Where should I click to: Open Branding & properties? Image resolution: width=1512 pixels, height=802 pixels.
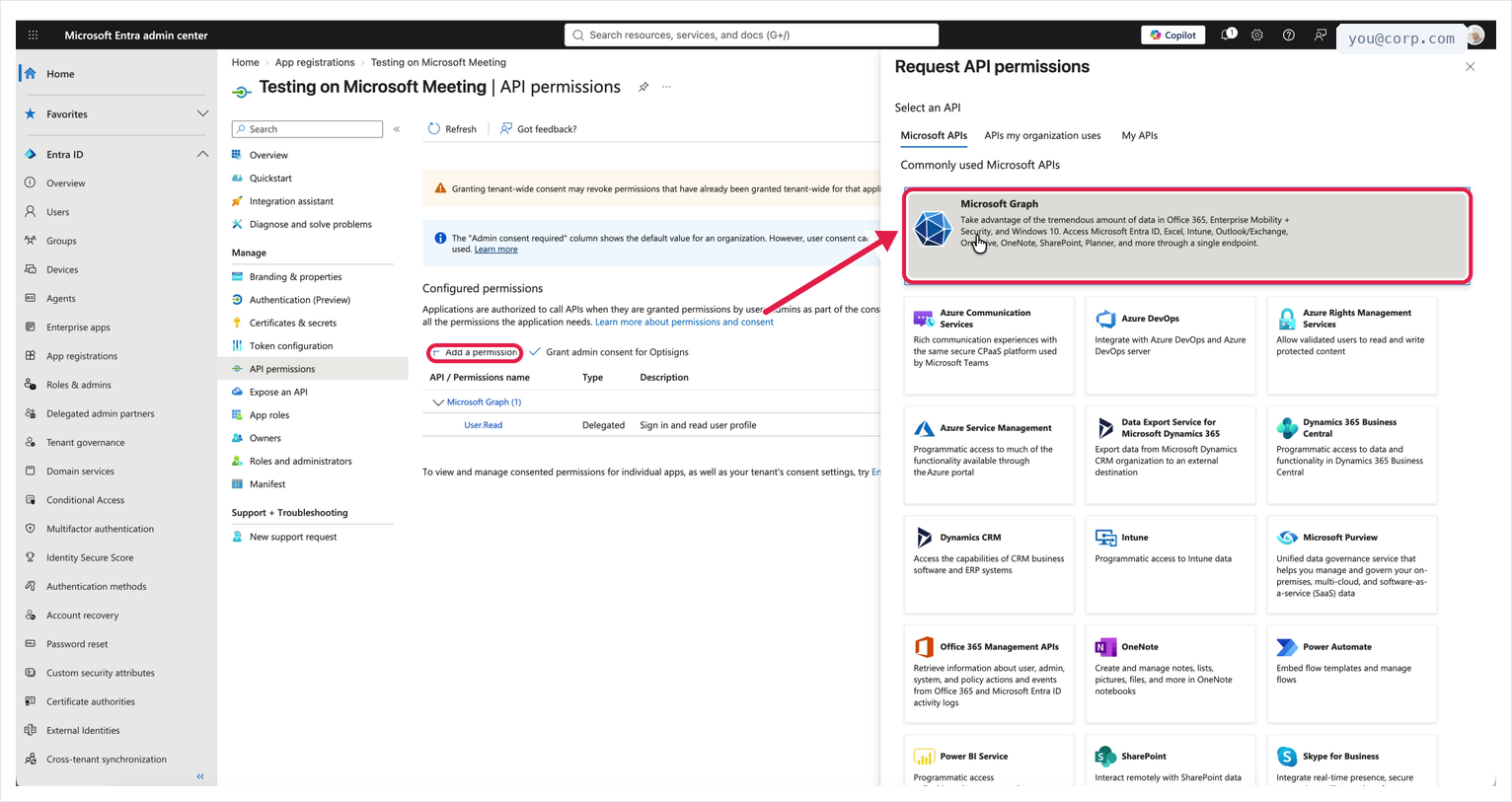(x=295, y=277)
